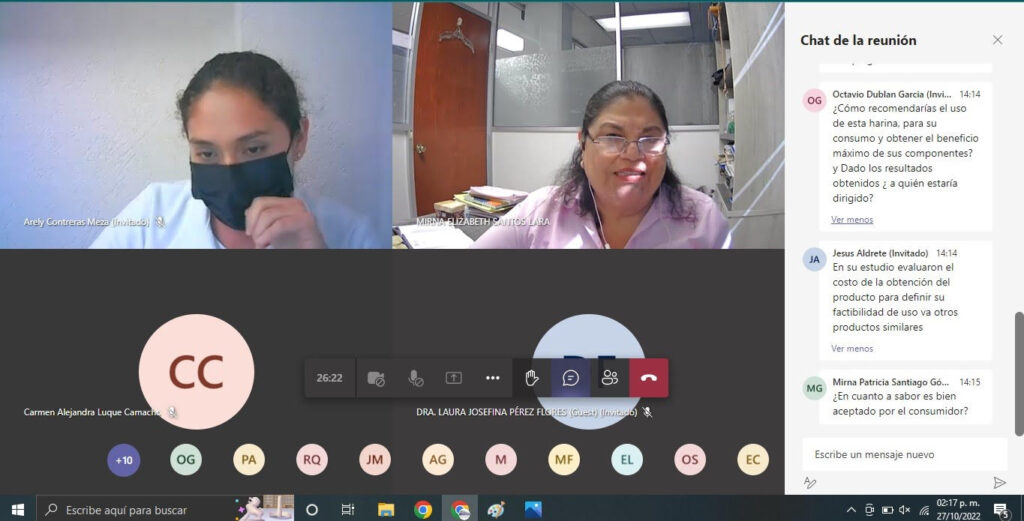Click the send message arrow icon

(x=999, y=482)
